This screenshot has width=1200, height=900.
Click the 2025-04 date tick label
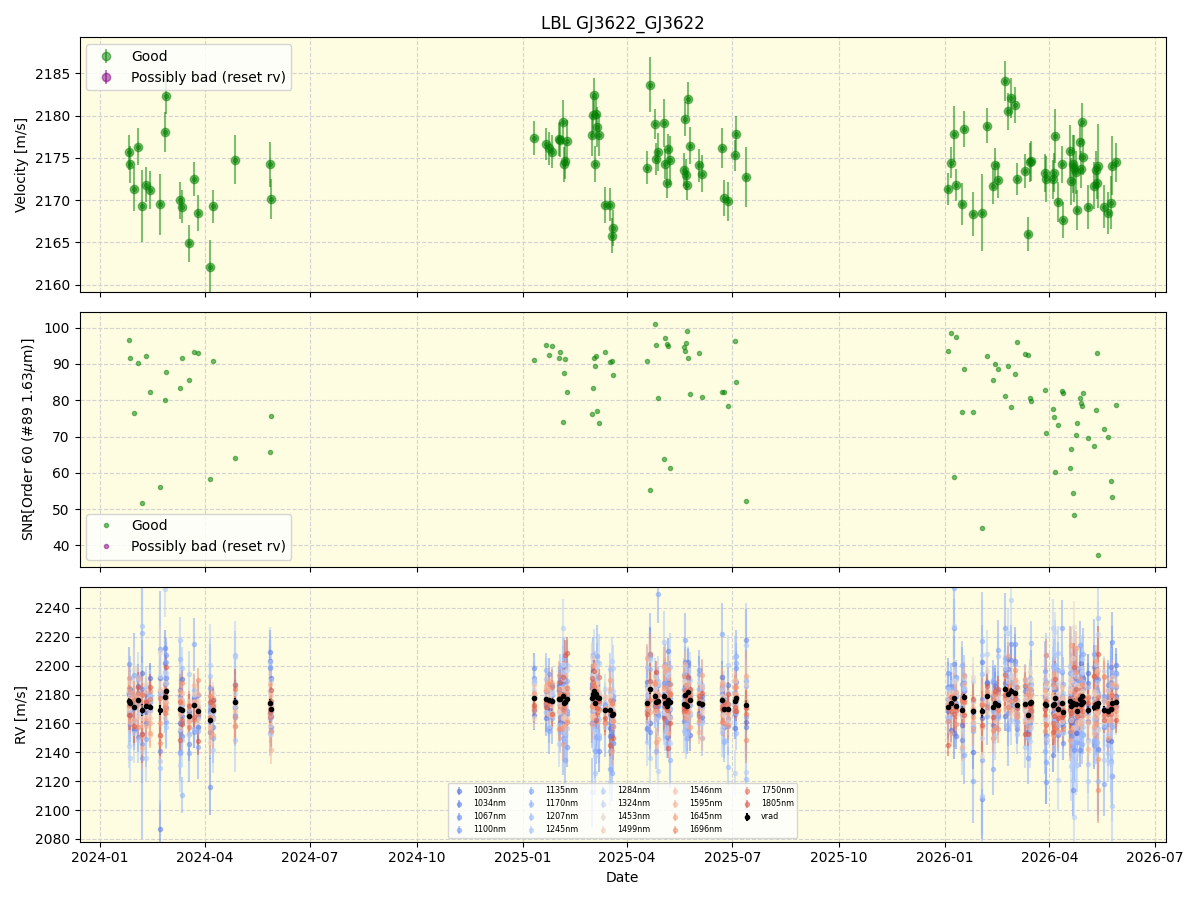627,857
